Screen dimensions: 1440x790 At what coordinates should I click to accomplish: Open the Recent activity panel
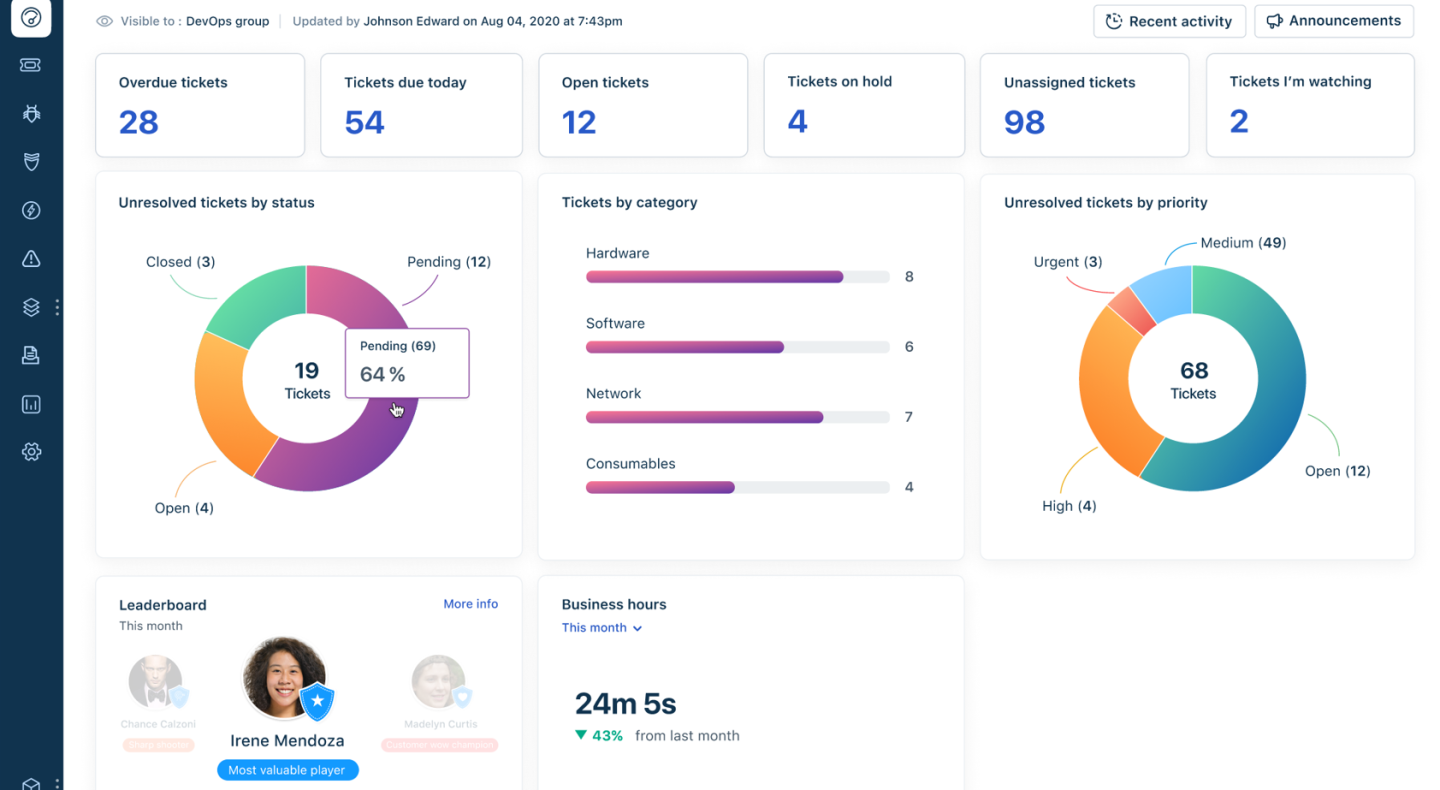coord(1169,21)
